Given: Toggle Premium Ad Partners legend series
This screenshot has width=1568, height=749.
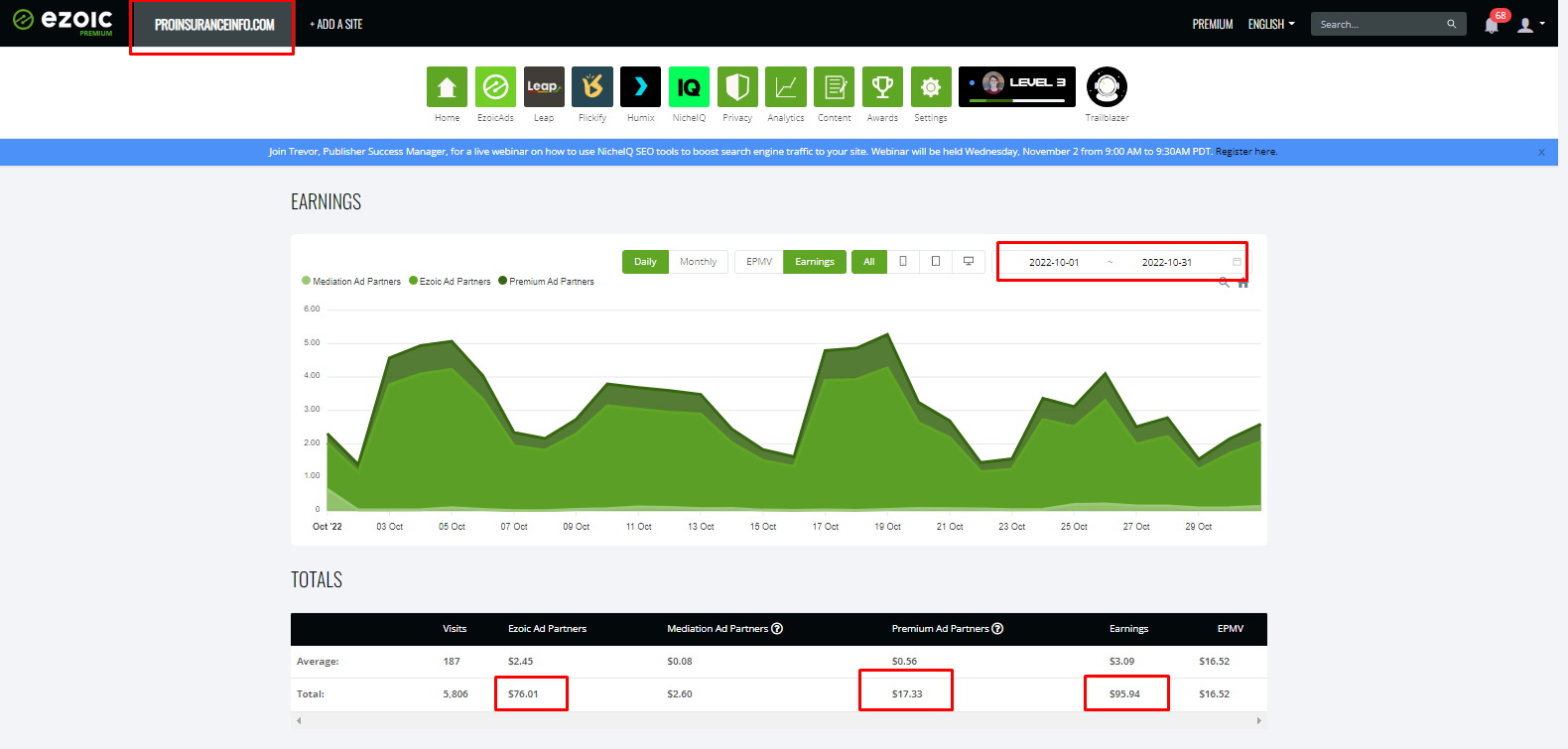Looking at the screenshot, I should tap(547, 281).
